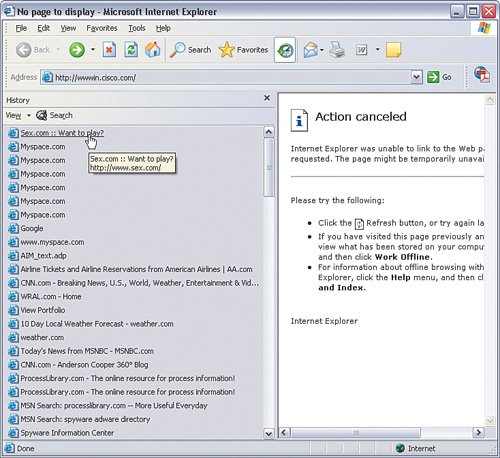Click inside the address URL field
This screenshot has width=500, height=458.
pyautogui.click(x=232, y=77)
